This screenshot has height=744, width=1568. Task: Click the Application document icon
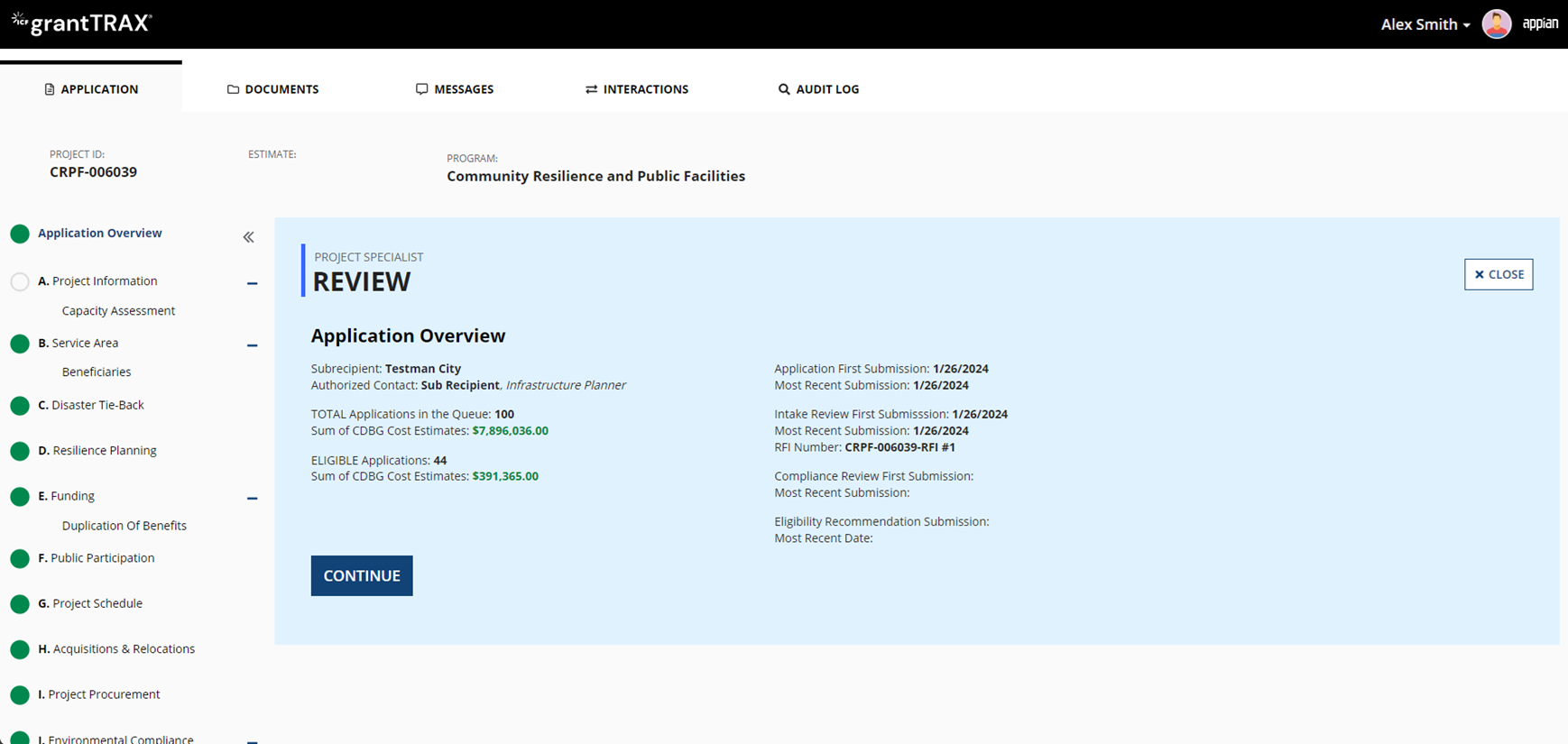[50, 89]
